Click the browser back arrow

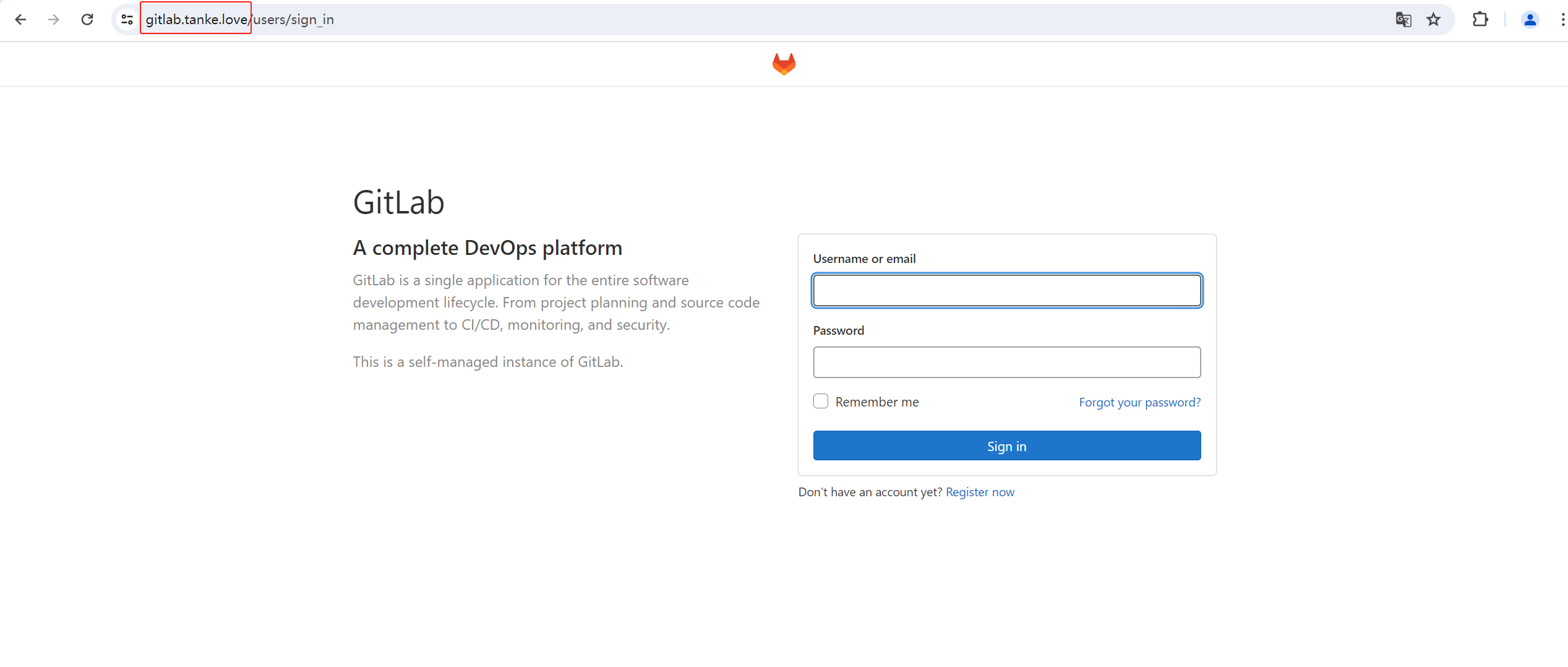(x=20, y=20)
